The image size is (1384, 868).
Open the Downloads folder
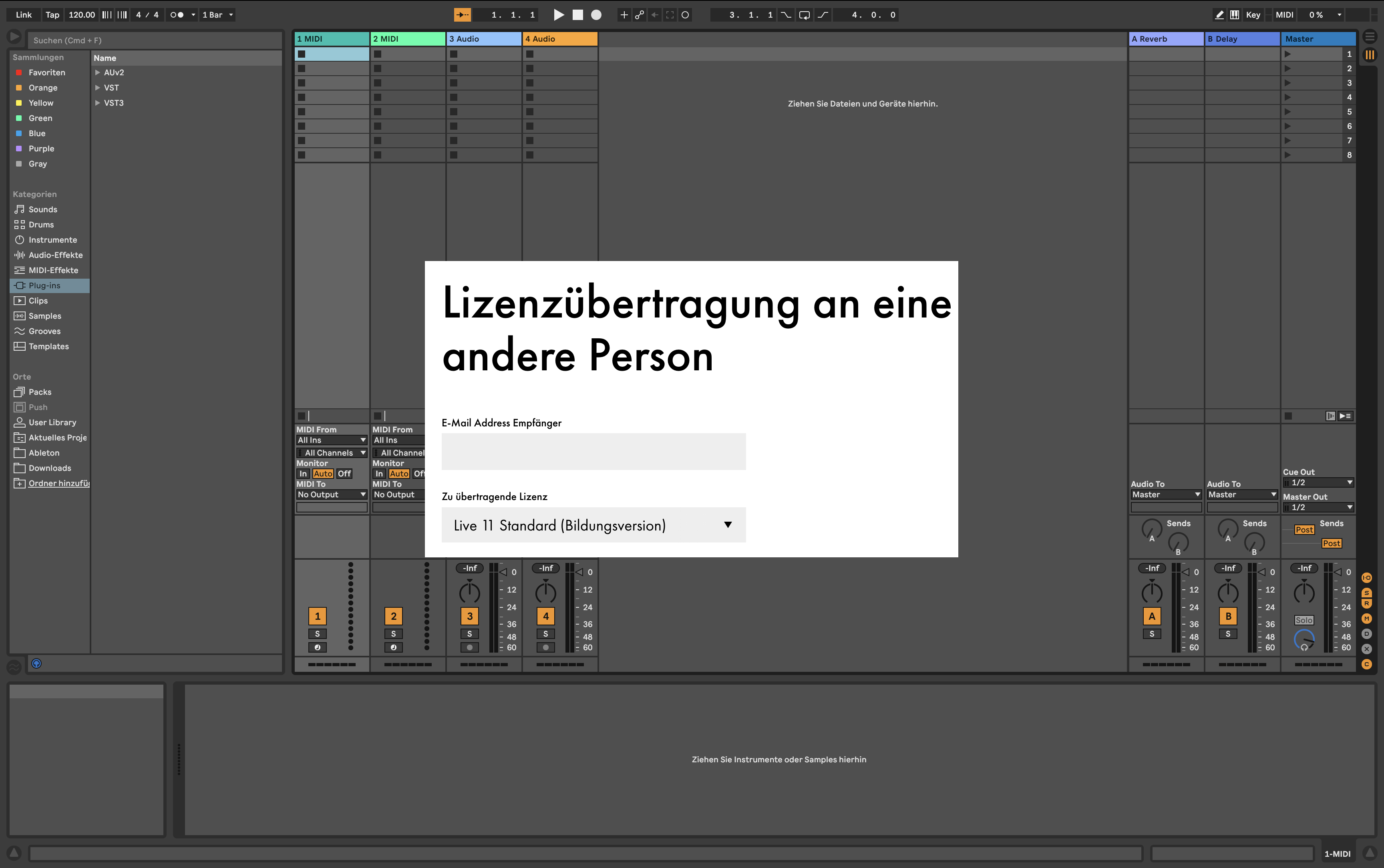49,468
